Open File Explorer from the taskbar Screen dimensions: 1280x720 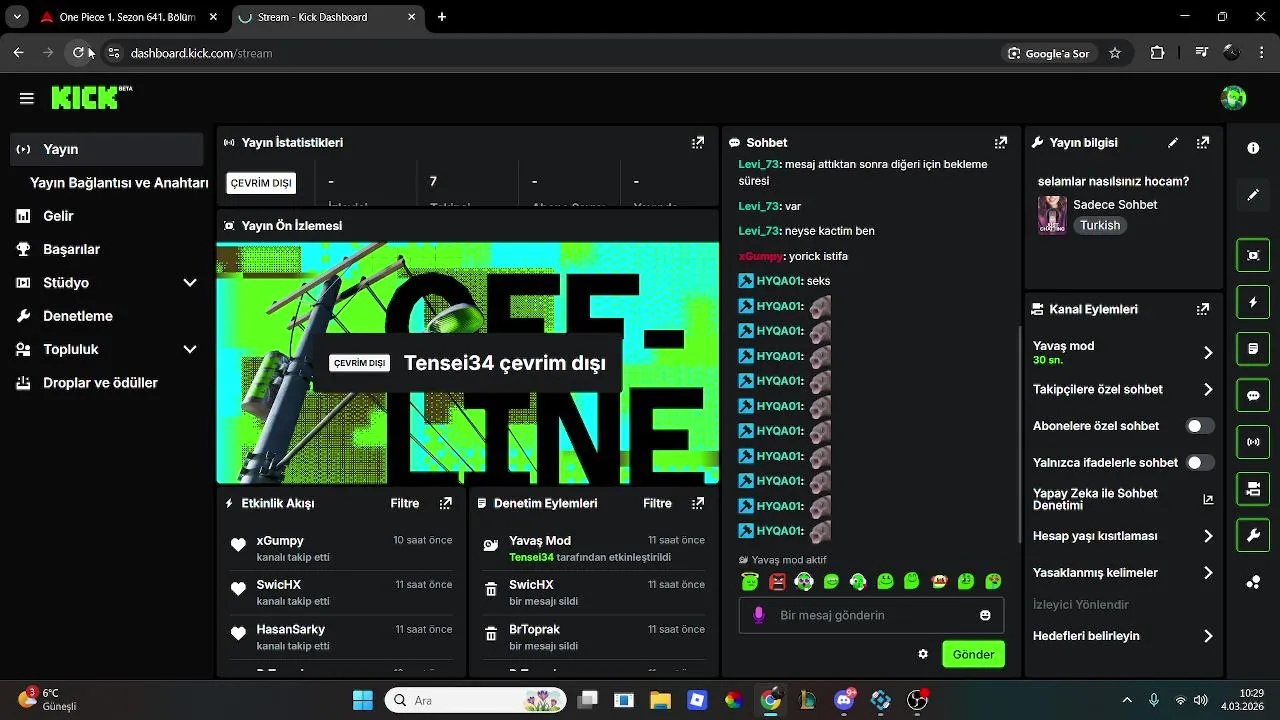coord(660,700)
